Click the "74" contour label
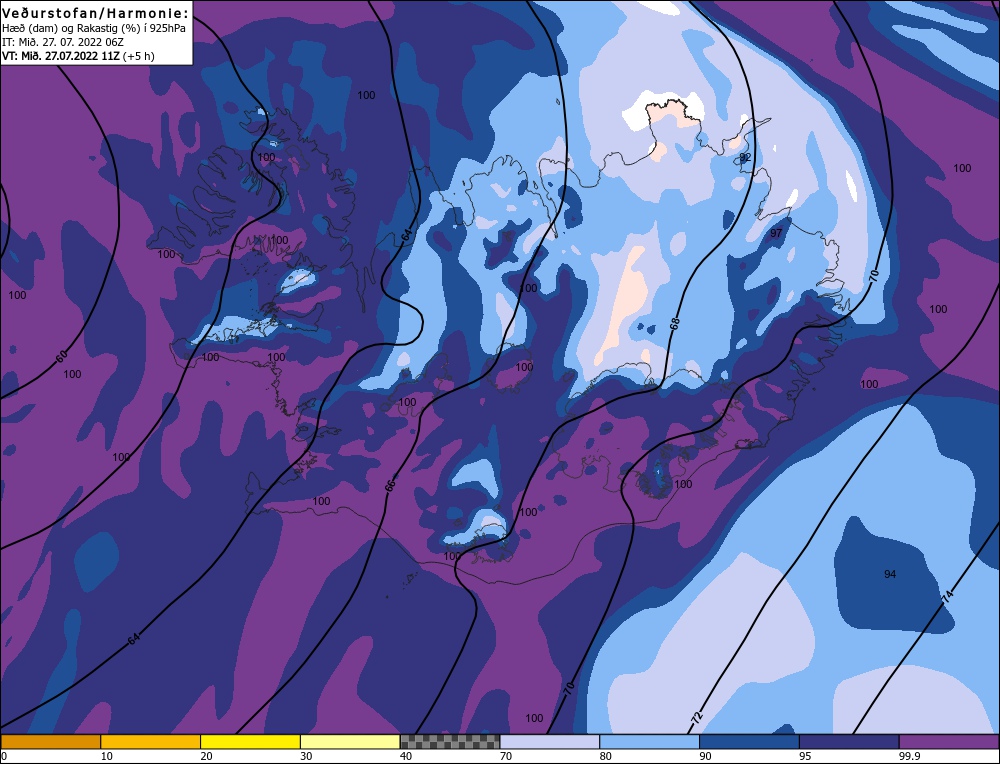Image resolution: width=1000 pixels, height=764 pixels. click(948, 597)
